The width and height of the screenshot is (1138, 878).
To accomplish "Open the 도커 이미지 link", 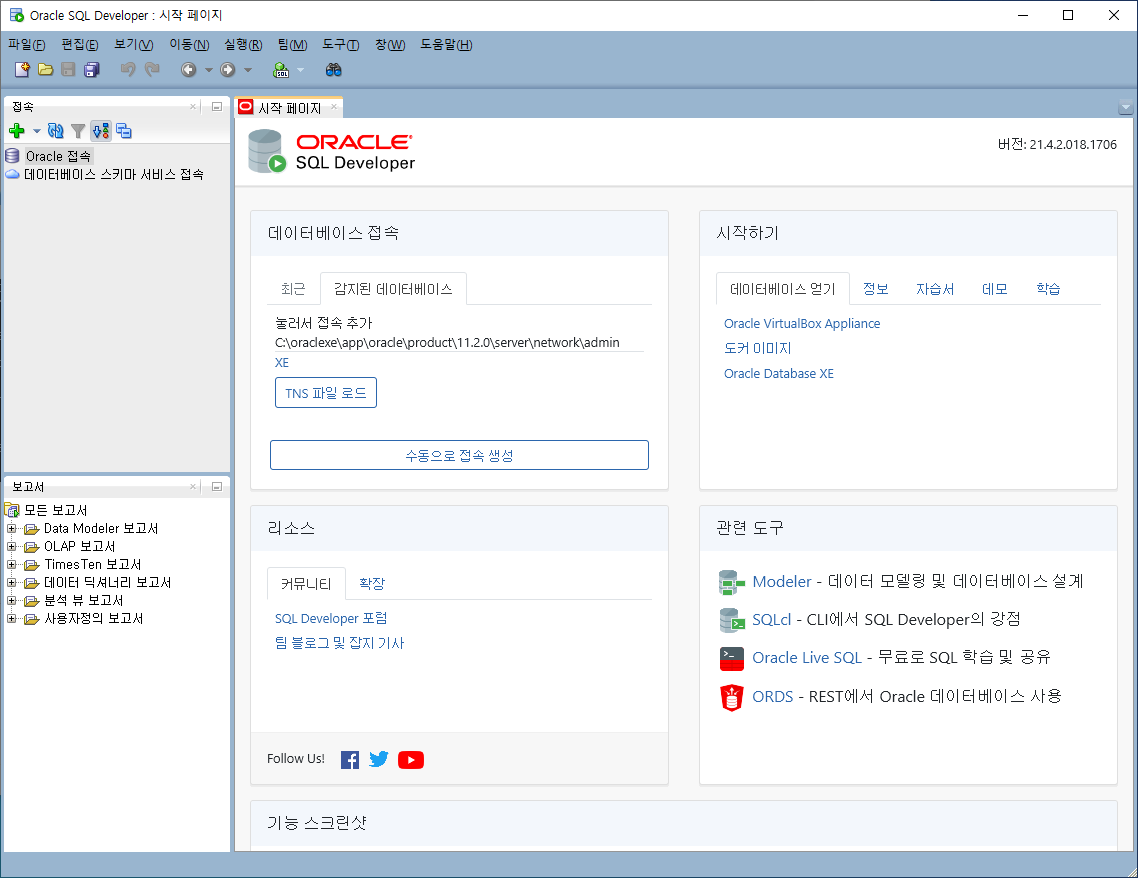I will point(758,348).
